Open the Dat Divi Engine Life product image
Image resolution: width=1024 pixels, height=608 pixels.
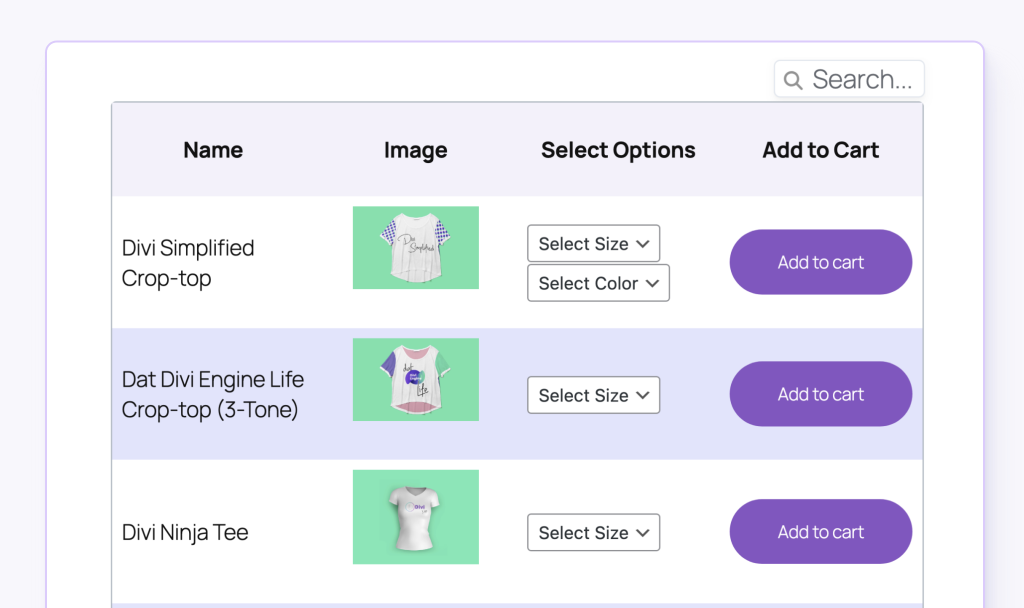point(416,379)
